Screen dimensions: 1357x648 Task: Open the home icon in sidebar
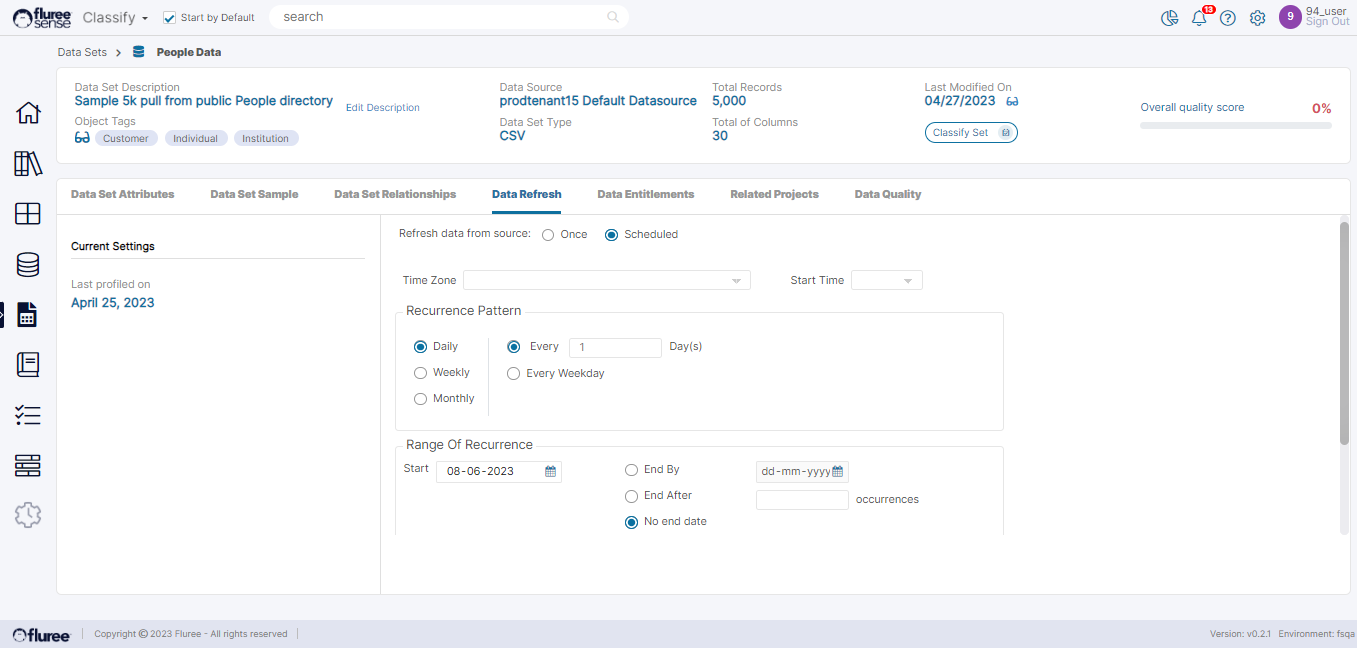[28, 113]
